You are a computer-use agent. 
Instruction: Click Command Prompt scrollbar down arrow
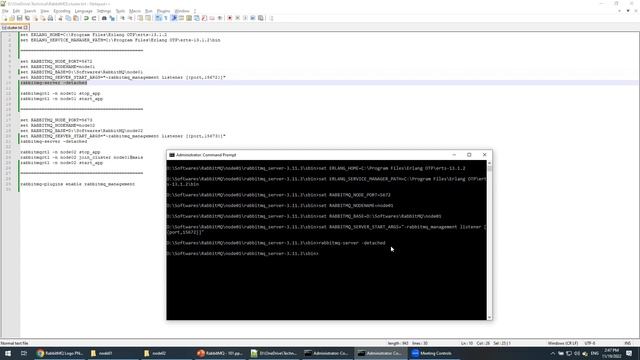[489, 317]
